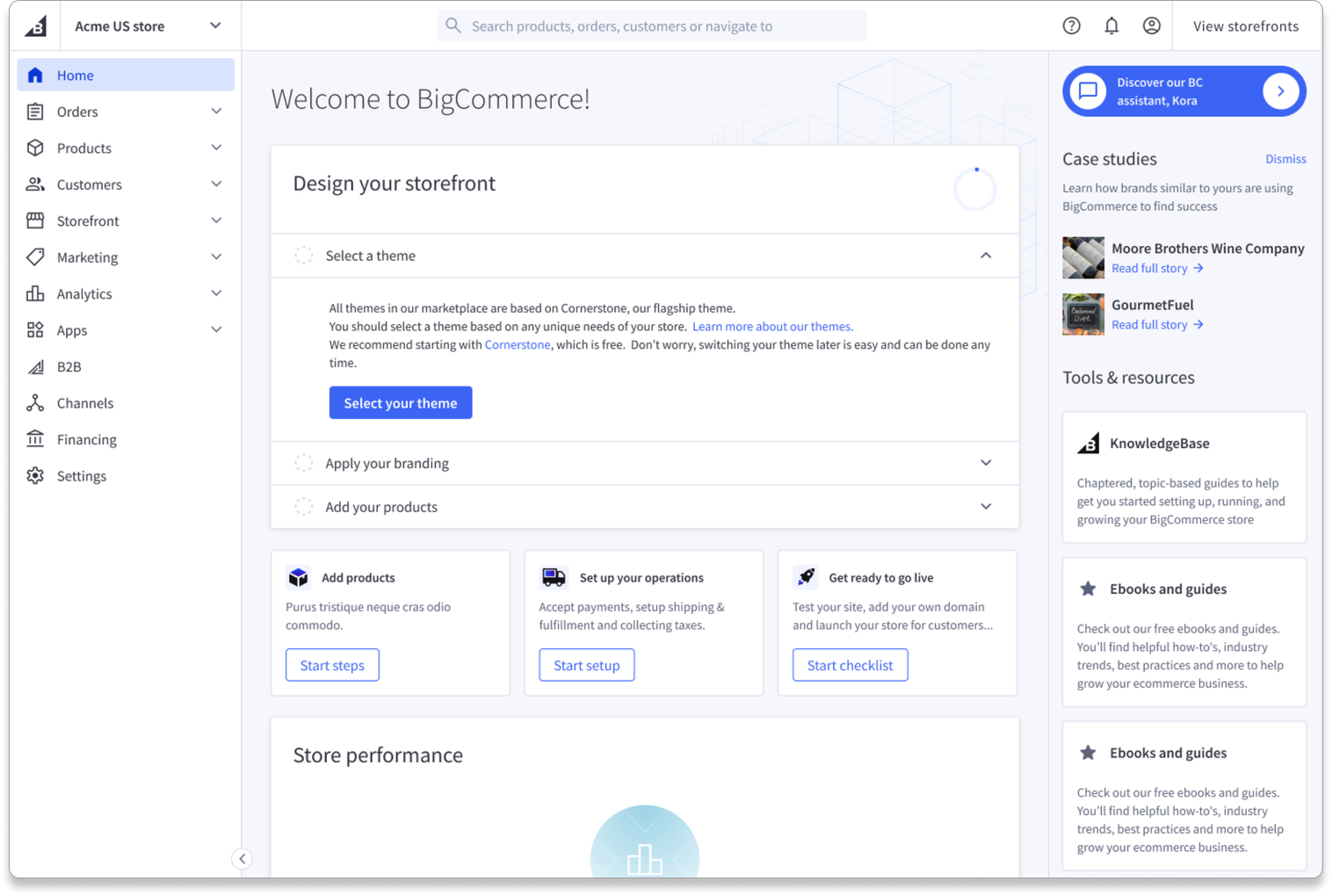
Task: Click the Storefront shop icon
Action: click(35, 220)
